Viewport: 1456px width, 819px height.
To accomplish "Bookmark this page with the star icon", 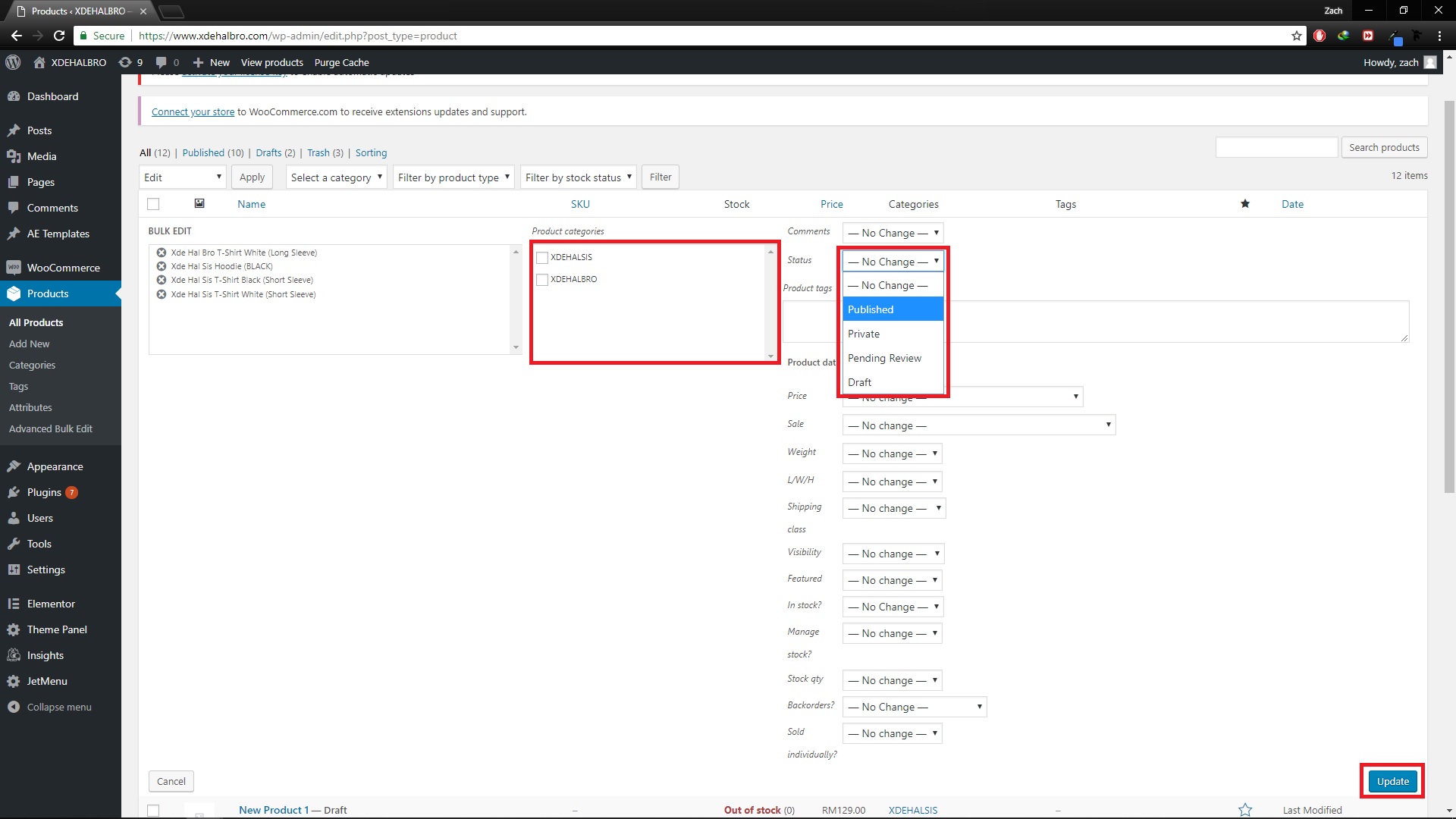I will tap(1297, 36).
